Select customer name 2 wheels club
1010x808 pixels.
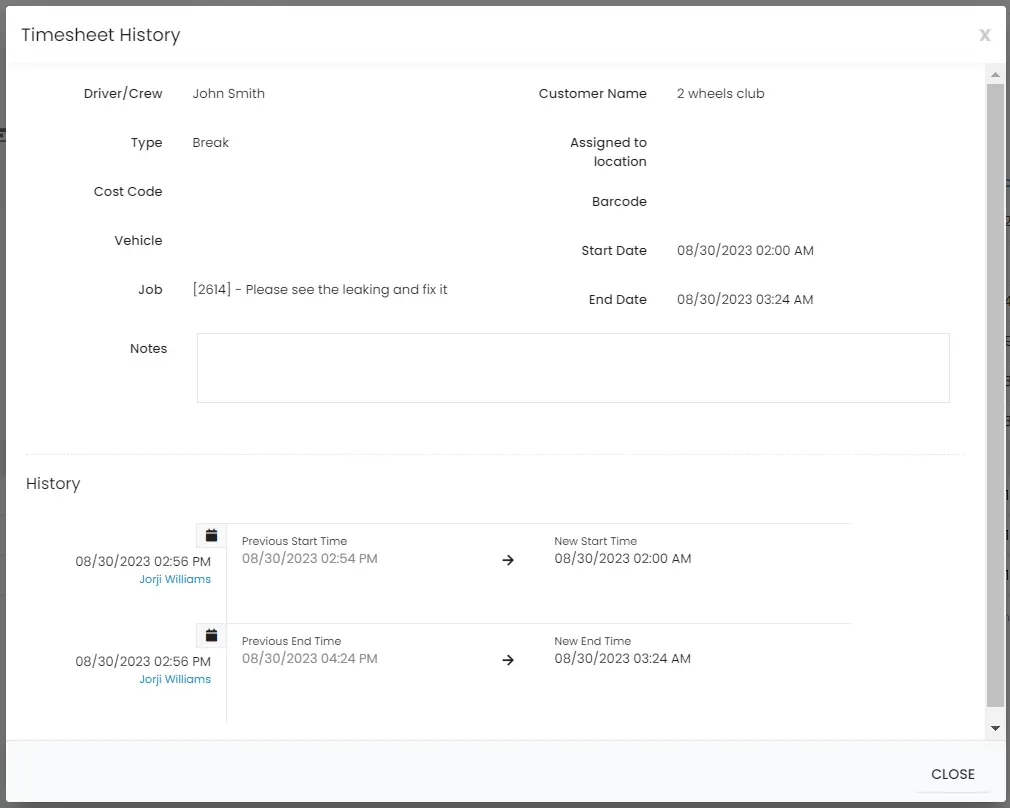720,93
